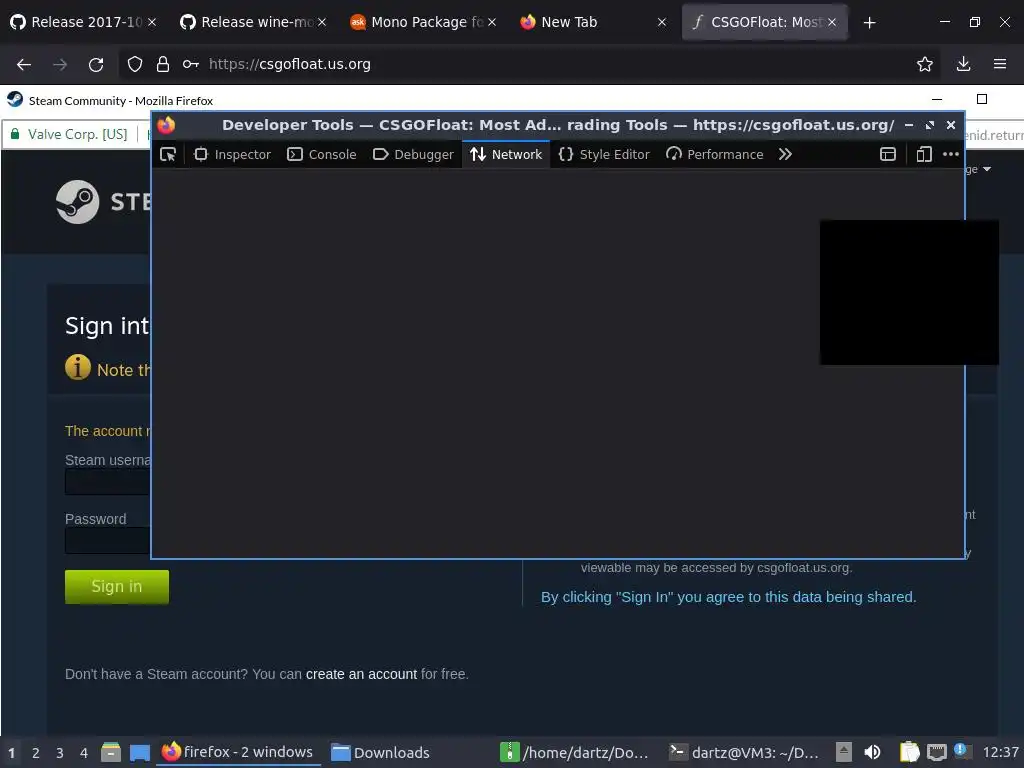Open the /home/dartz/Do... archive taskbar item
The width and height of the screenshot is (1024, 768).
tap(575, 753)
